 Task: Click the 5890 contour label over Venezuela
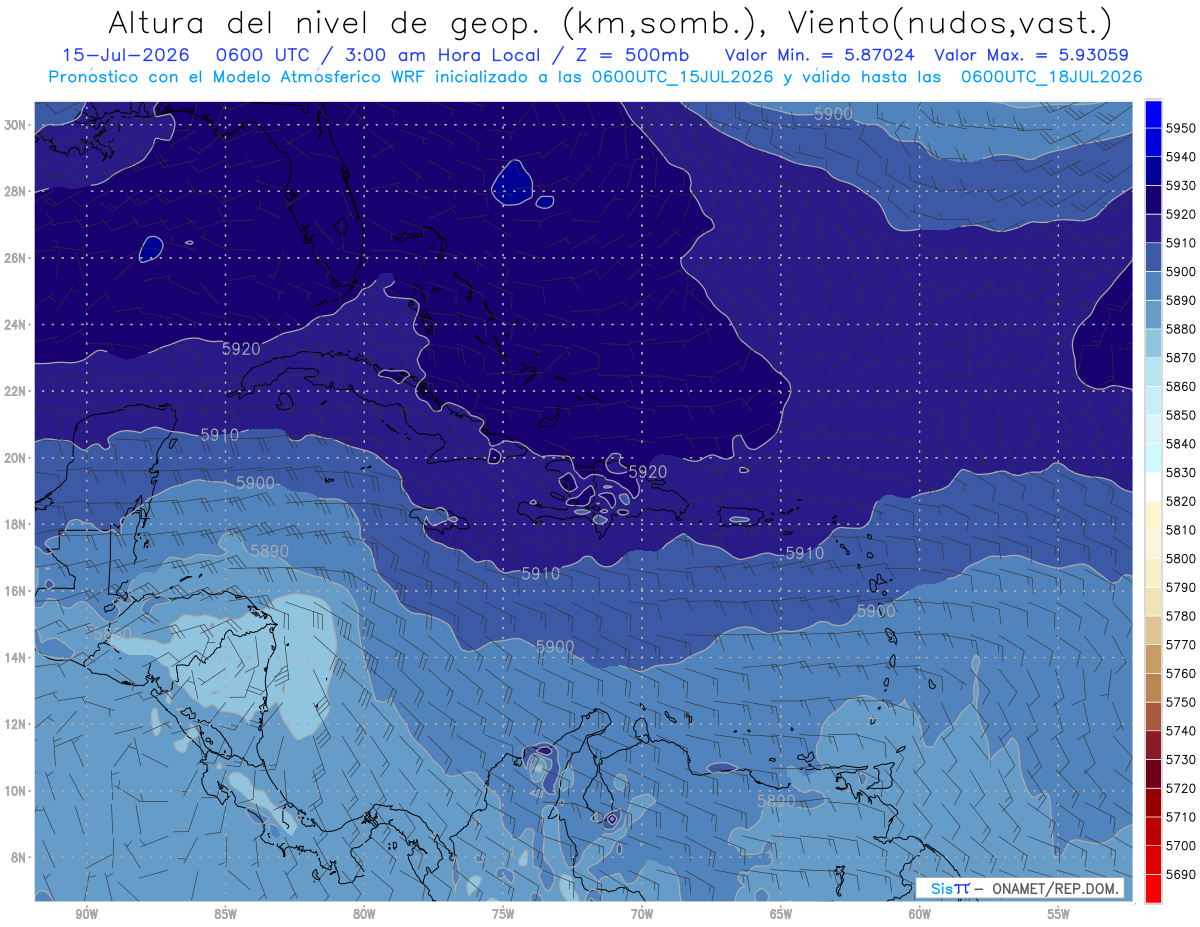[776, 801]
